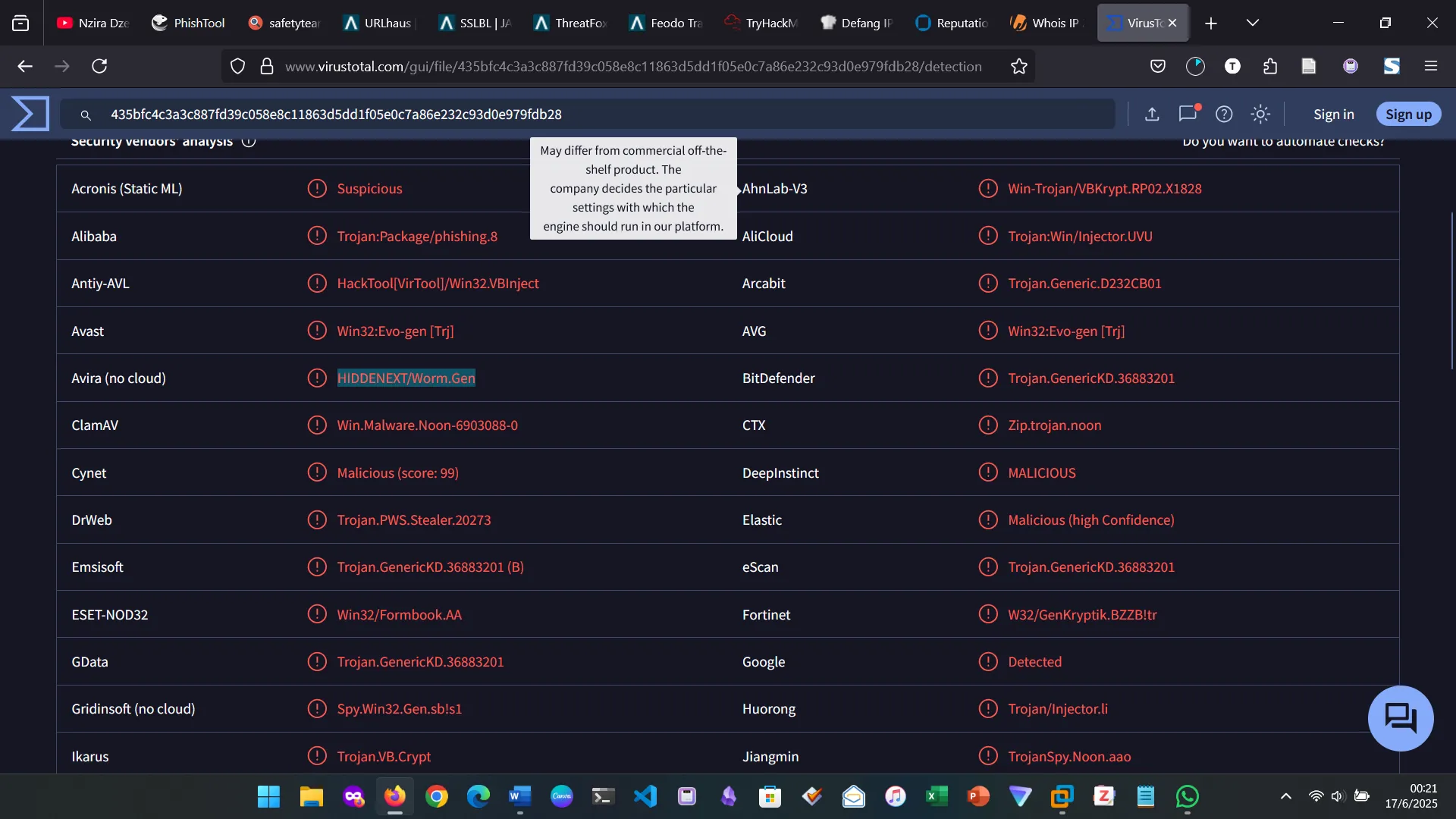Open the Firefox hamburger menu

tap(1431, 66)
